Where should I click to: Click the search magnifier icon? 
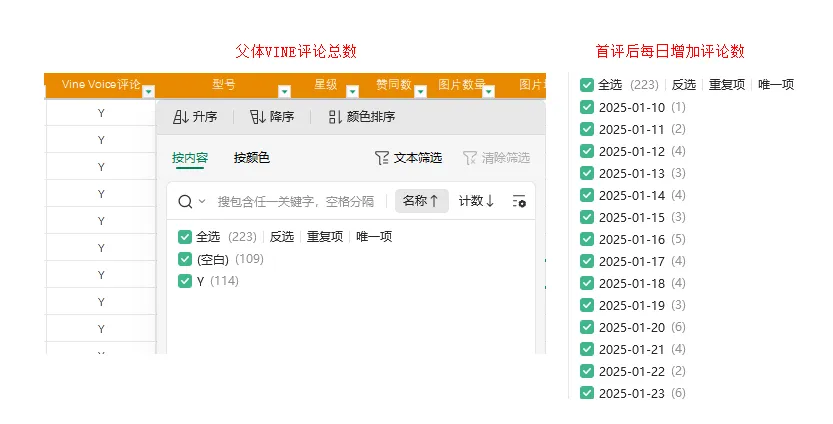point(185,201)
